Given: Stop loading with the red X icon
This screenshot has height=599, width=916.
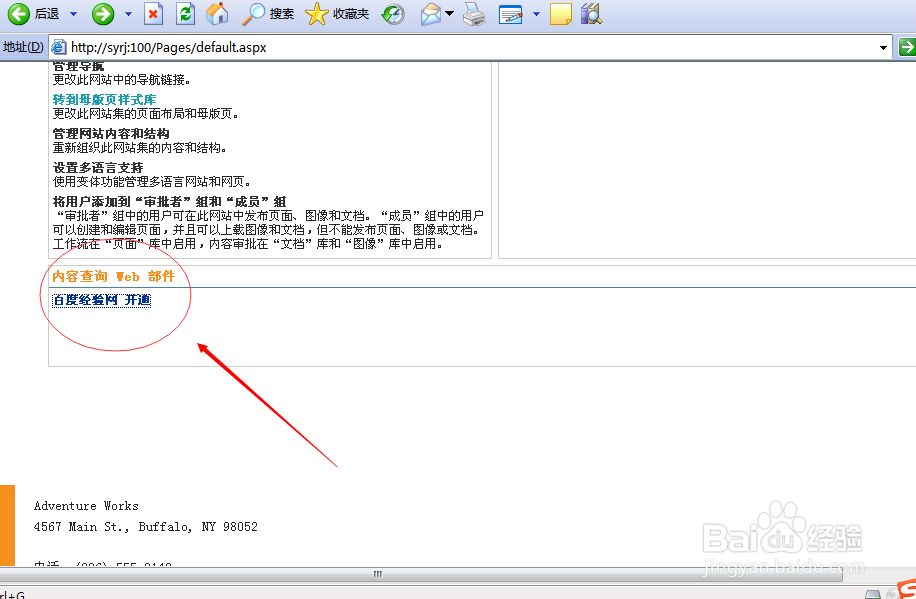Looking at the screenshot, I should (x=153, y=14).
